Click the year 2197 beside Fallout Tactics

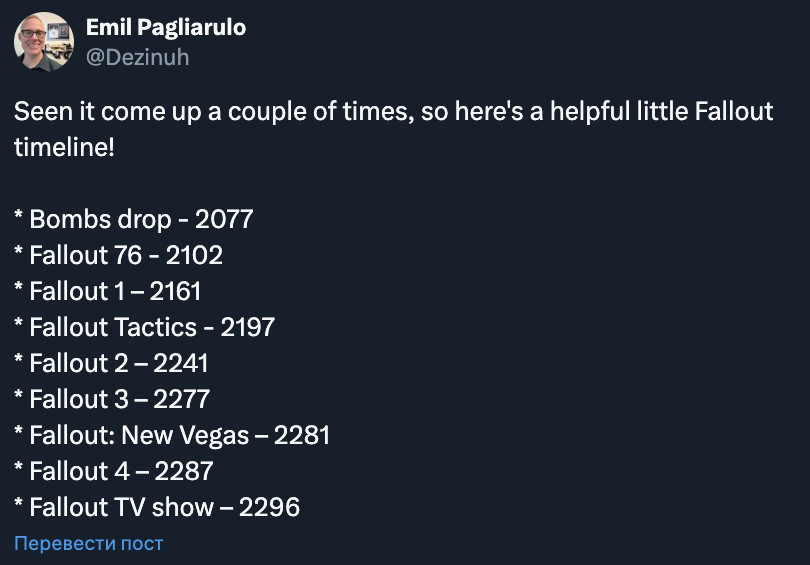pos(248,327)
